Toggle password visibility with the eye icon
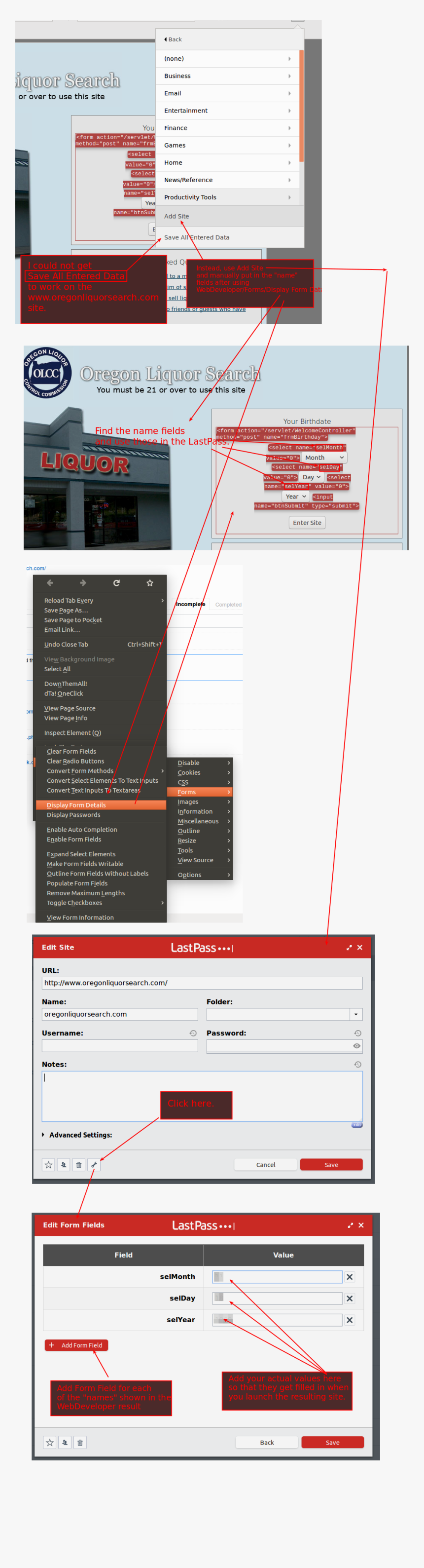 point(356,1046)
